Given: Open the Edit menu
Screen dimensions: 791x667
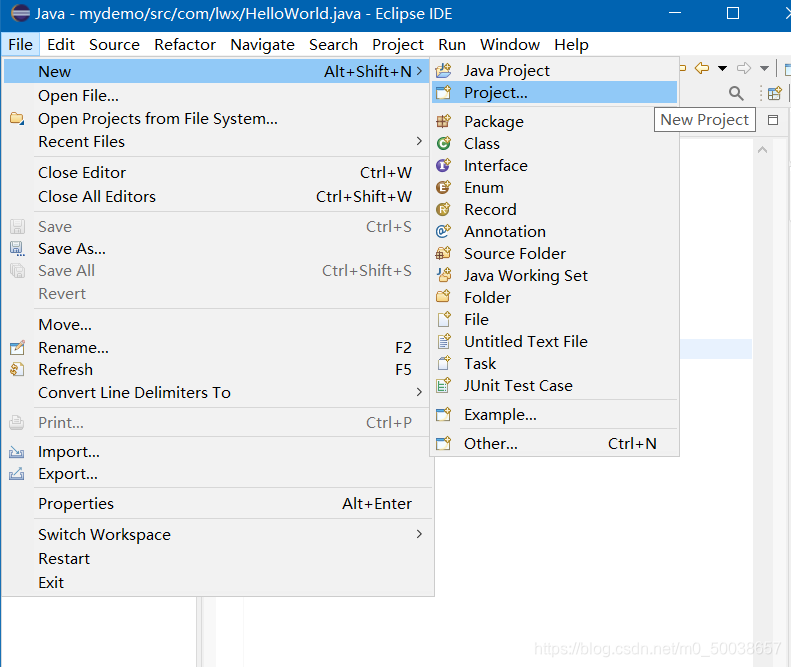Looking at the screenshot, I should tap(61, 44).
